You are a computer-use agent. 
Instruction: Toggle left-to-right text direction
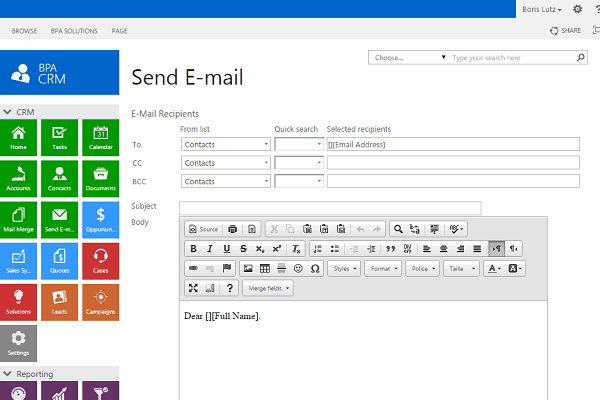[497, 249]
